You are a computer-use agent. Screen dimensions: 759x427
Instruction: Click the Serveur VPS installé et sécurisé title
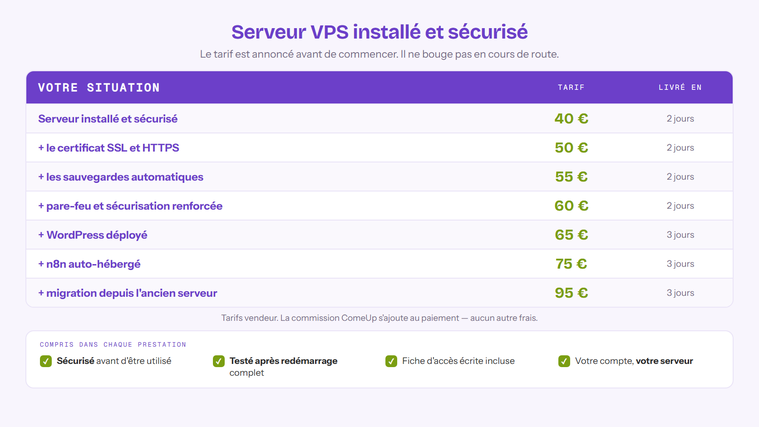380,32
